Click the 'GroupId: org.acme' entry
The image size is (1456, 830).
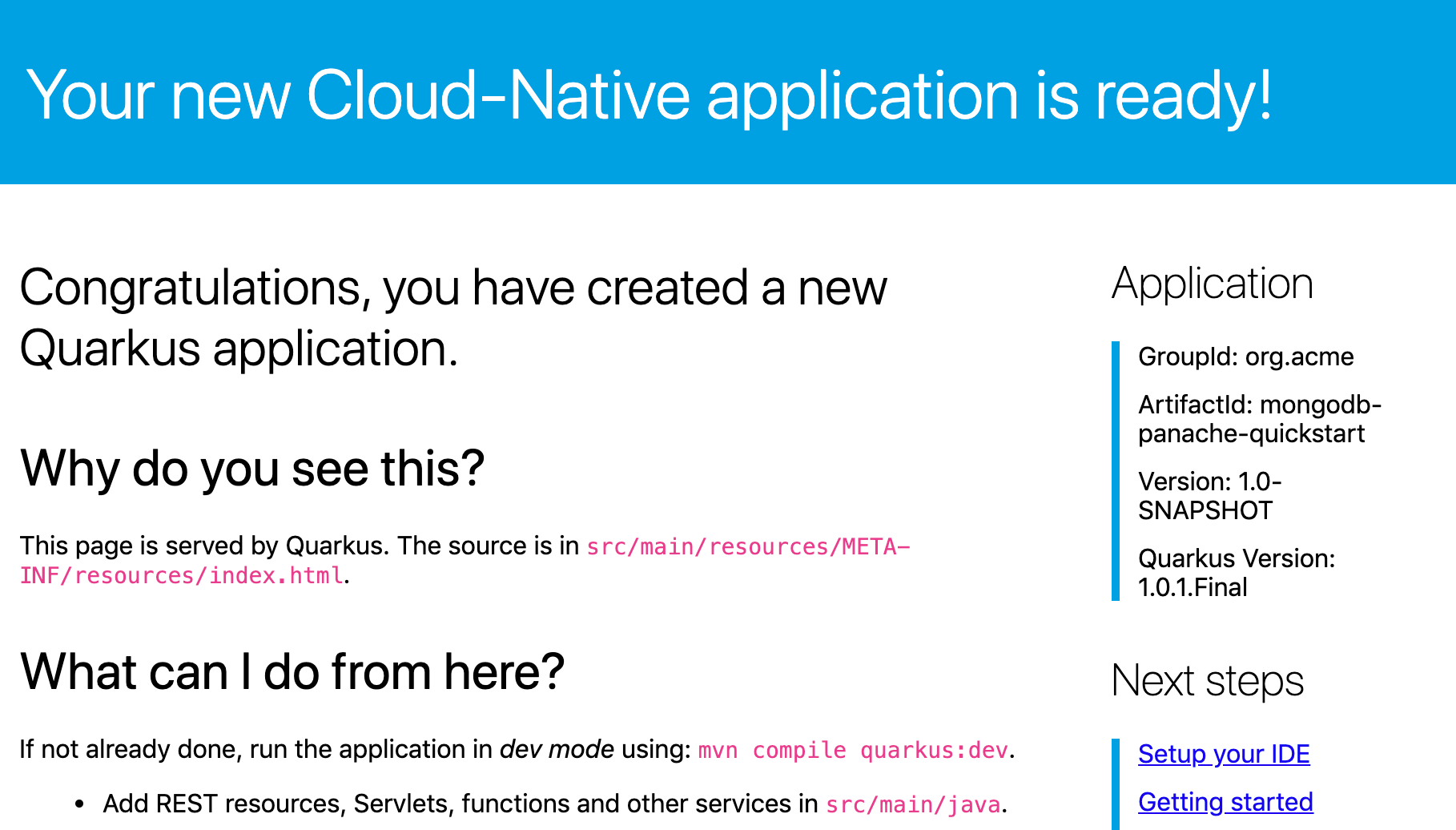point(1246,357)
